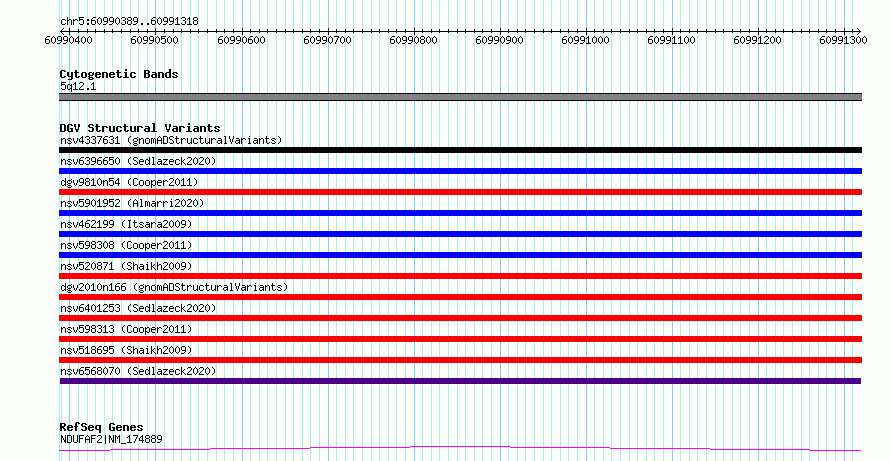This screenshot has width=890, height=461.
Task: Open variant nsv518695 (Shaikh2009) label
Action: pyautogui.click(x=126, y=350)
